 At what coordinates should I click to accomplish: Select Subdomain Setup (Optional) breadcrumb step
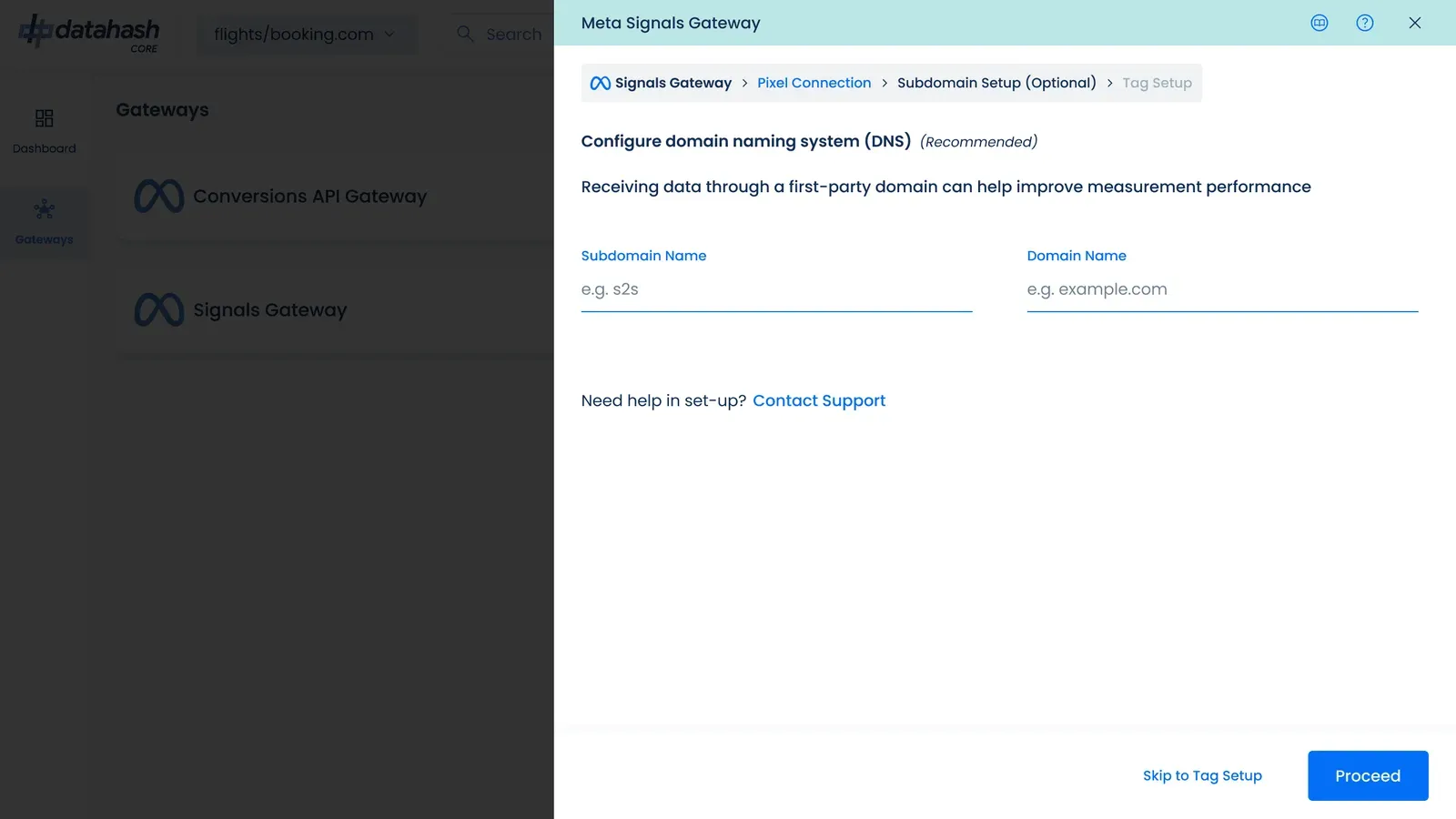point(996,83)
